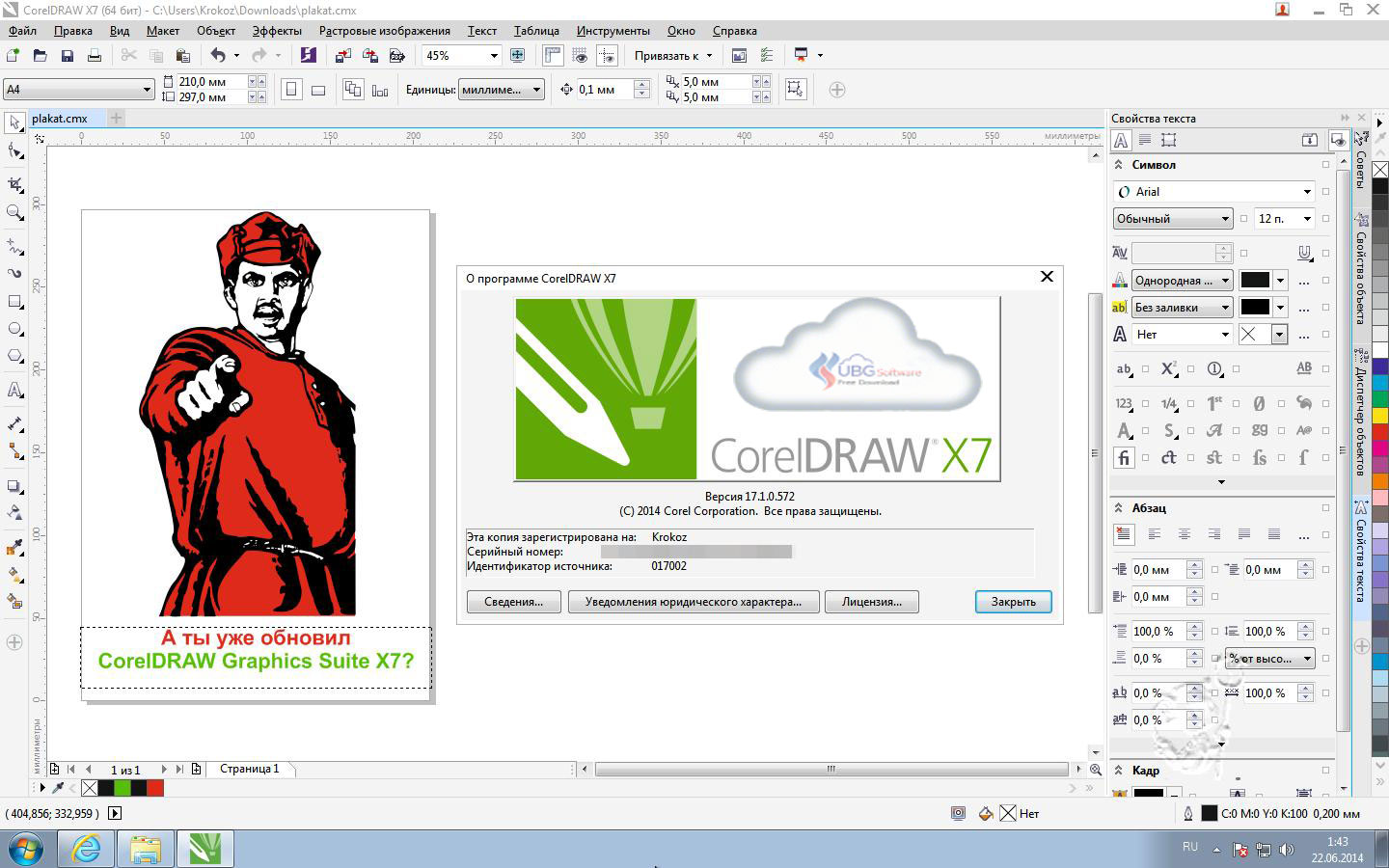This screenshot has width=1389, height=868.
Task: Open the page size A4 dropdown
Action: pos(147,90)
